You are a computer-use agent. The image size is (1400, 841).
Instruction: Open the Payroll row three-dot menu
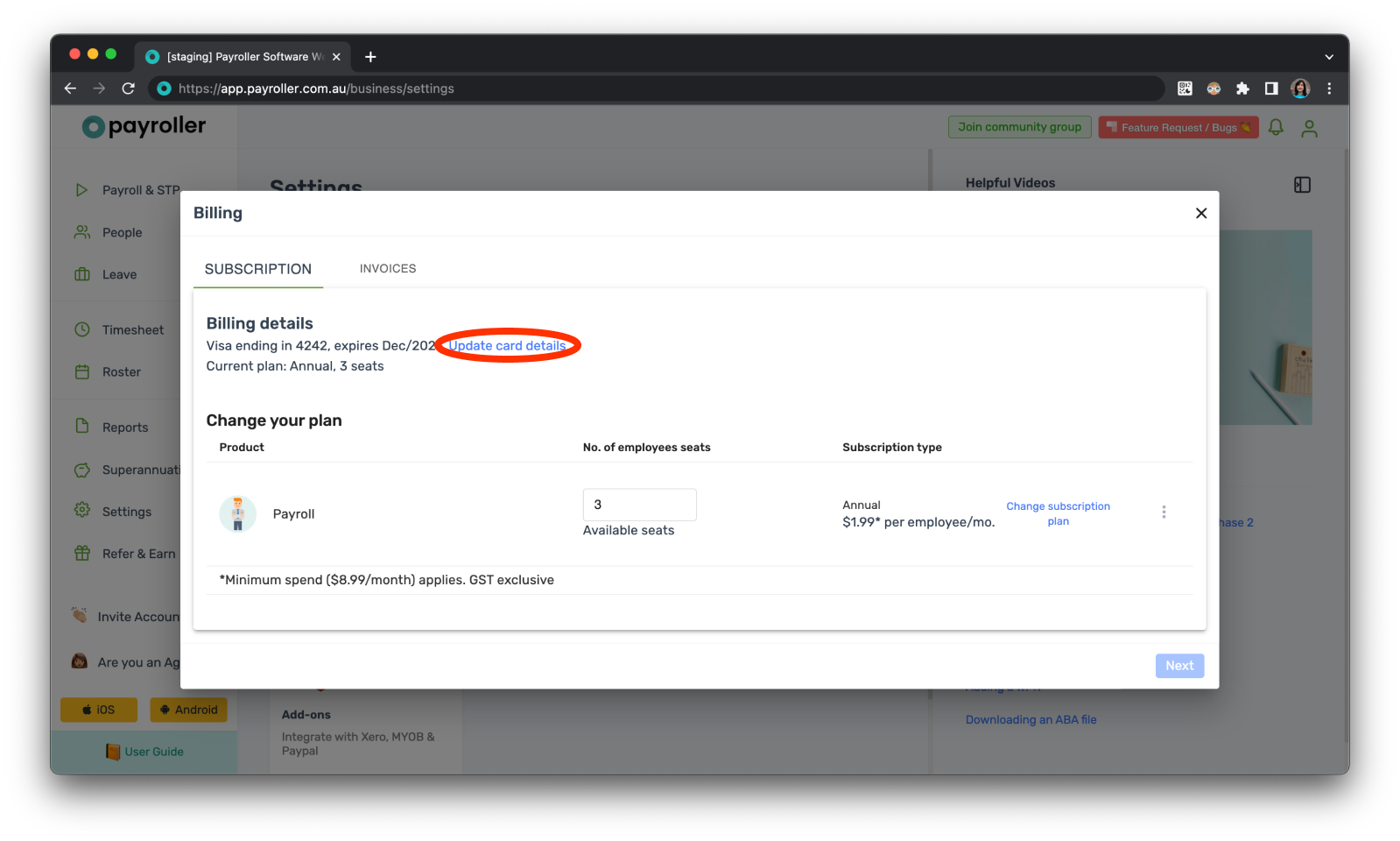click(x=1164, y=512)
